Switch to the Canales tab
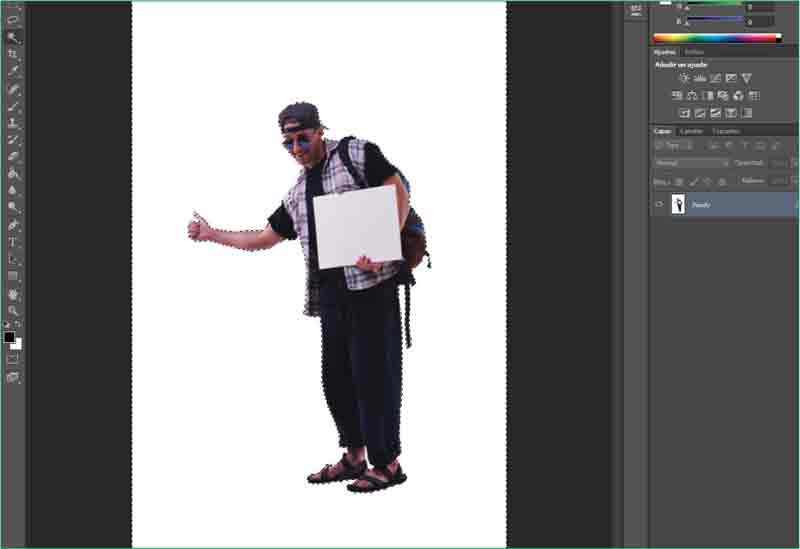Viewport: 800px width, 549px height. [x=691, y=131]
